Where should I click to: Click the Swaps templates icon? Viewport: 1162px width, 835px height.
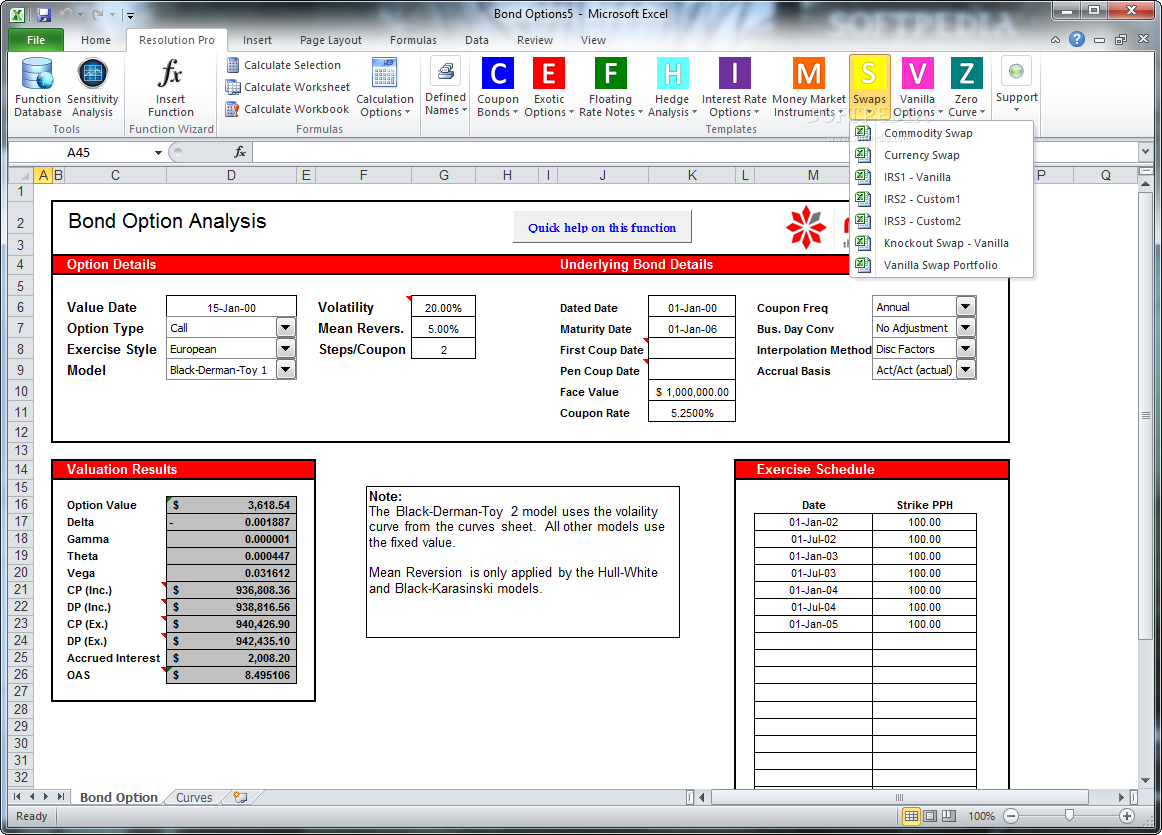tap(869, 73)
